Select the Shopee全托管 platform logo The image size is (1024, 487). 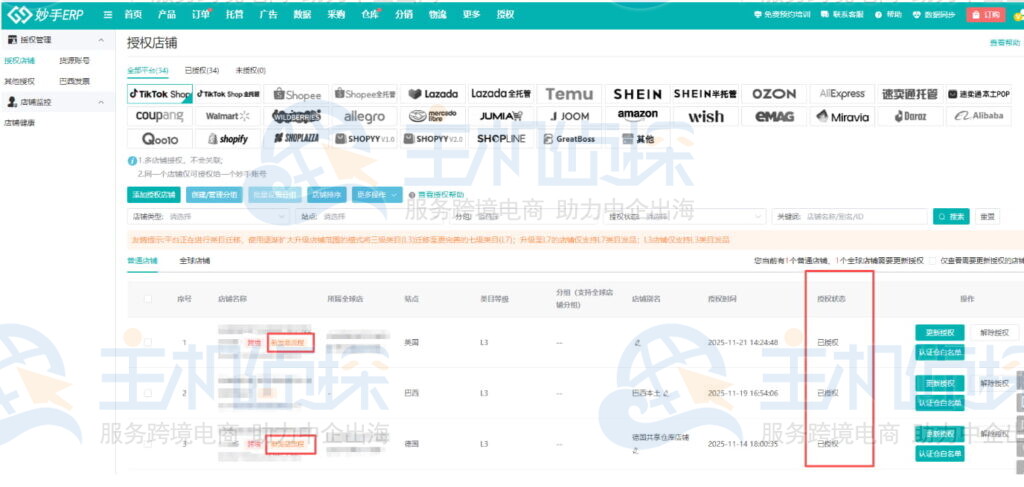tap(364, 94)
